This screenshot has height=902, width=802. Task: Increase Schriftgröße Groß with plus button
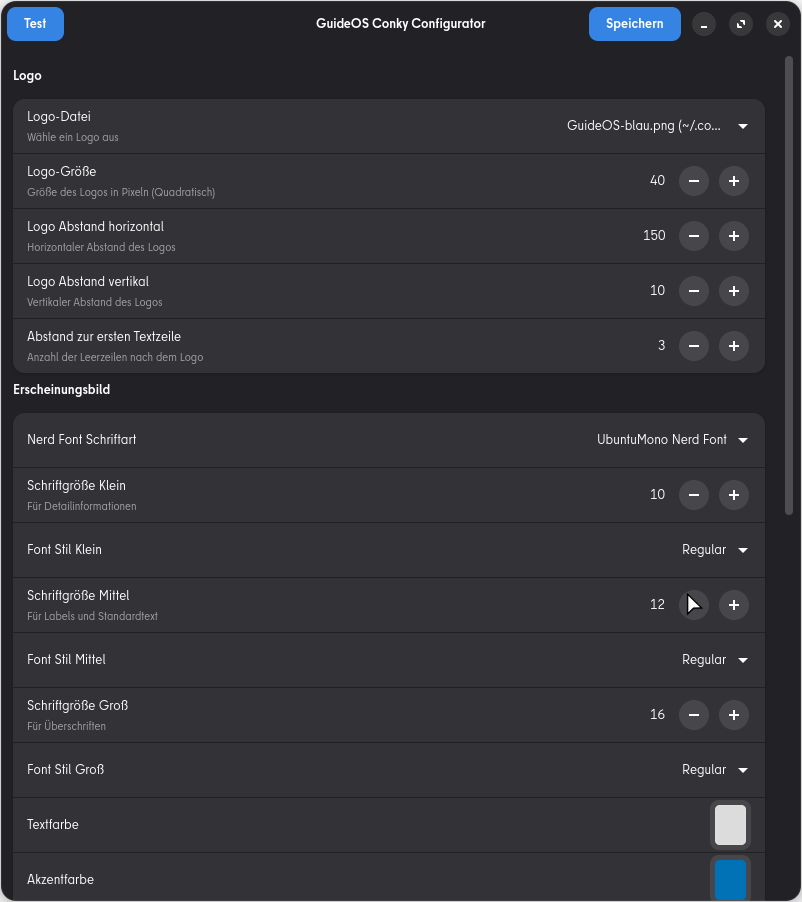coord(734,715)
